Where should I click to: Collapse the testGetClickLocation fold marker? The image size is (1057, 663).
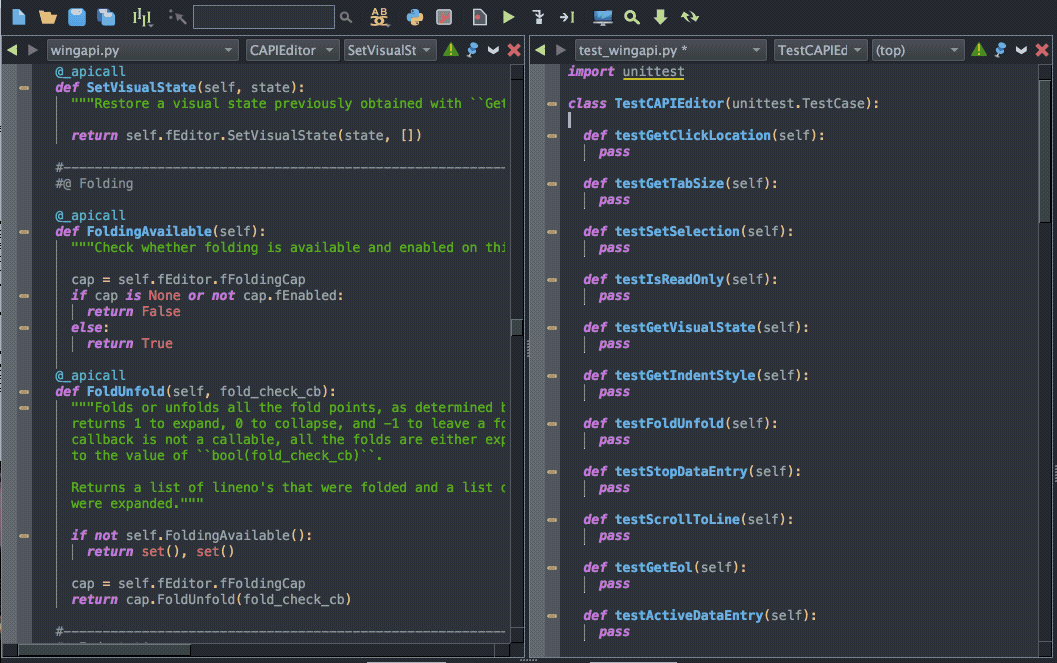[552, 135]
